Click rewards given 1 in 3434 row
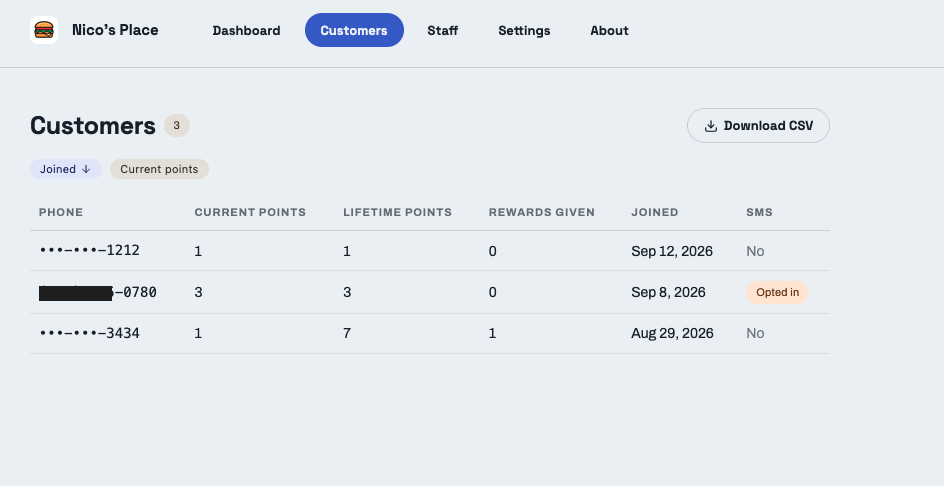The image size is (944, 486). pyautogui.click(x=492, y=333)
